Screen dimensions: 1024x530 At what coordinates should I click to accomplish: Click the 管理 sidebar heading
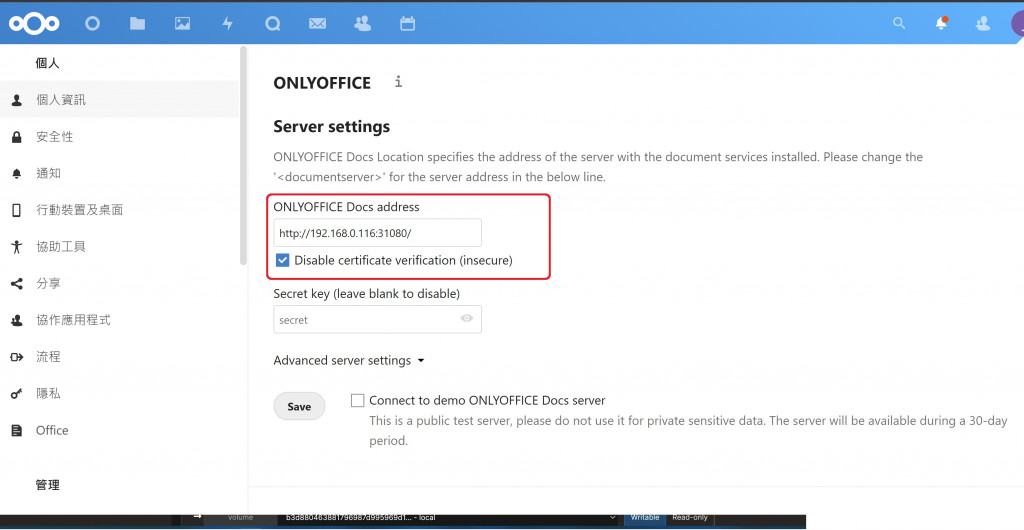[47, 485]
